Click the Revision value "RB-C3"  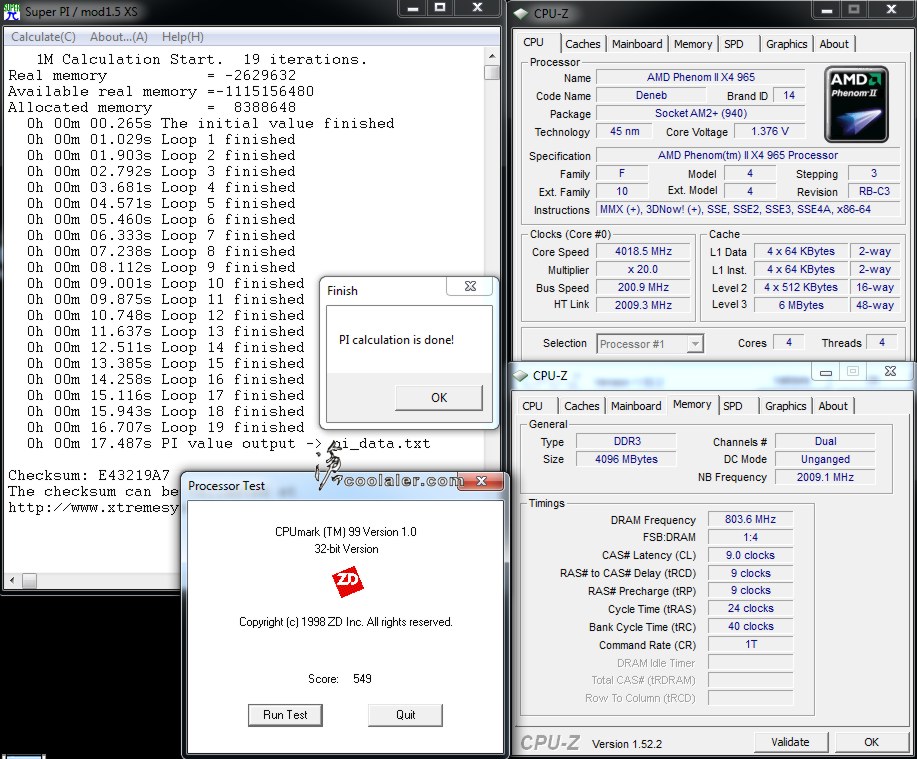(x=874, y=191)
